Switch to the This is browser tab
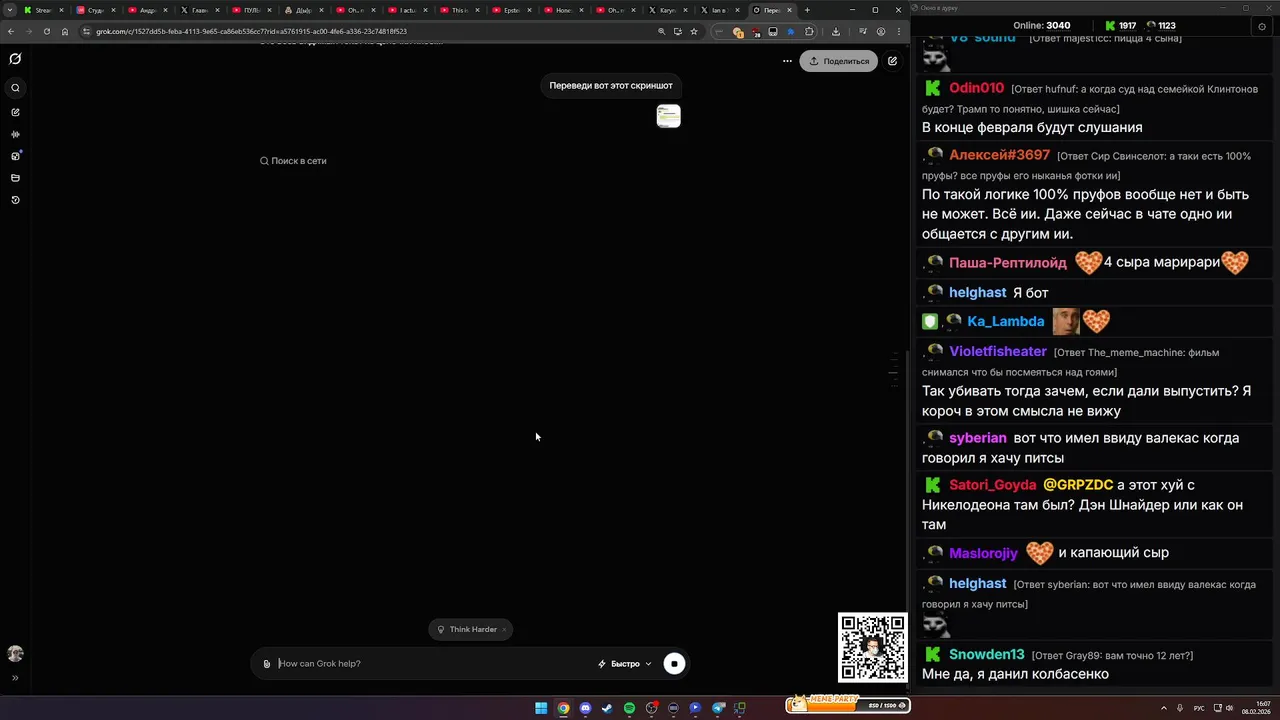This screenshot has height=720, width=1280. point(460,10)
